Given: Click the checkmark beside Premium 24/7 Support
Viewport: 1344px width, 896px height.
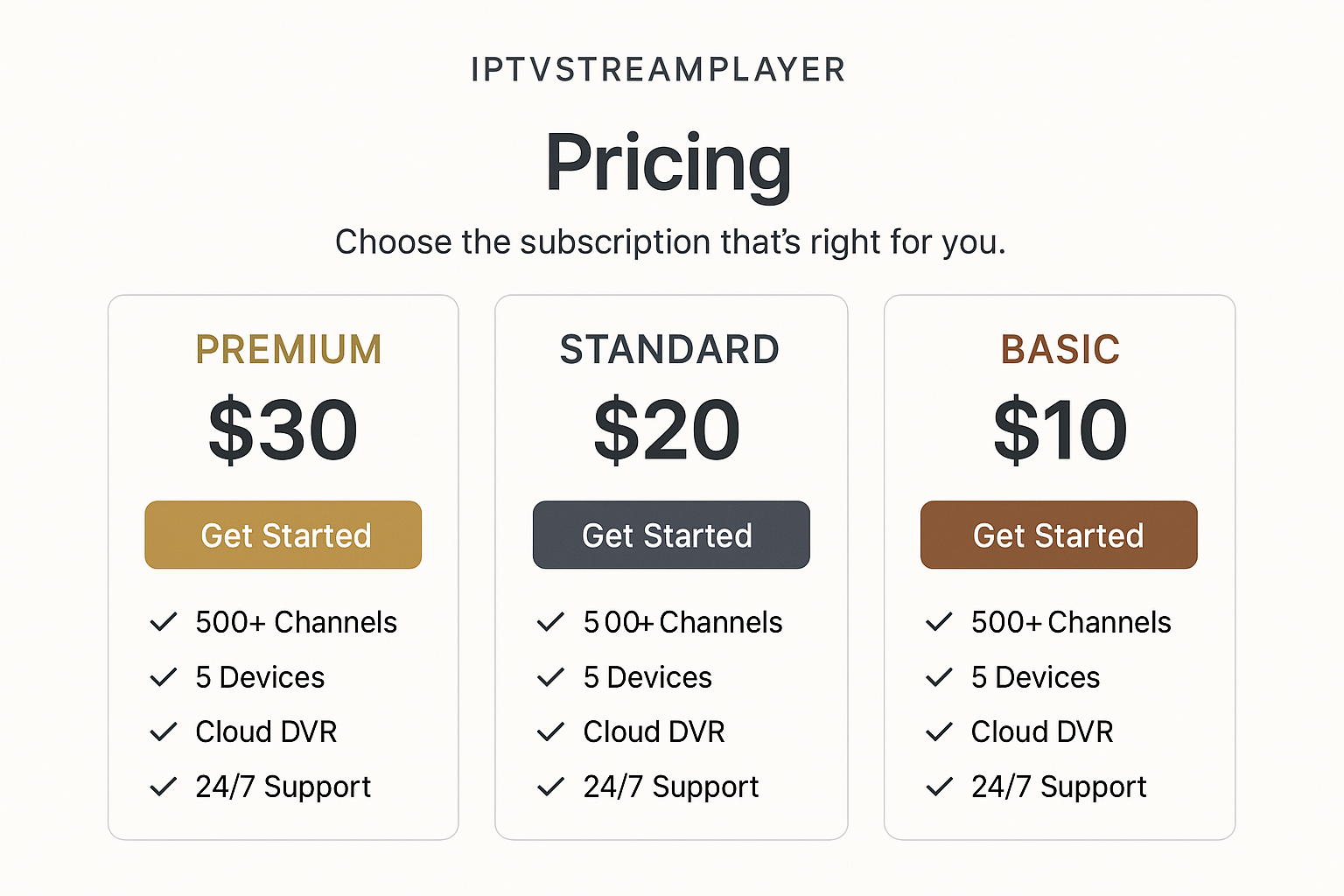Looking at the screenshot, I should [x=164, y=787].
